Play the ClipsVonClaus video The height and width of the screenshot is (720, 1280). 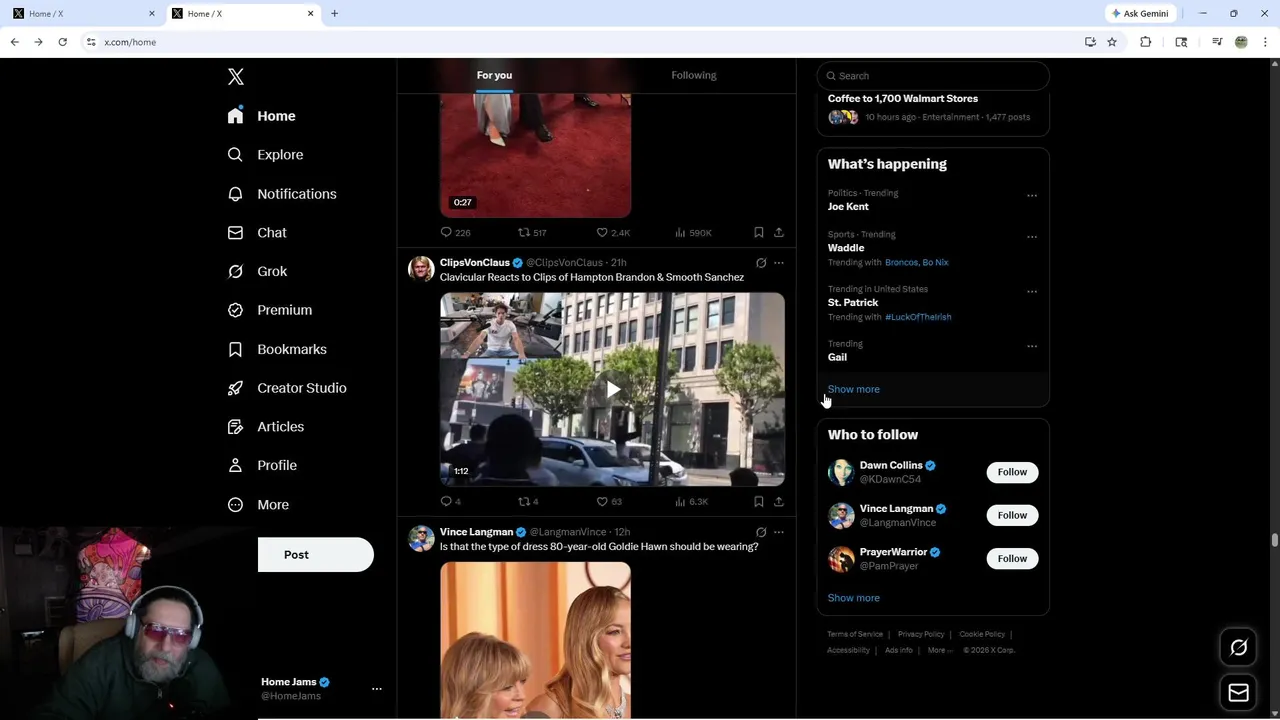tap(612, 389)
